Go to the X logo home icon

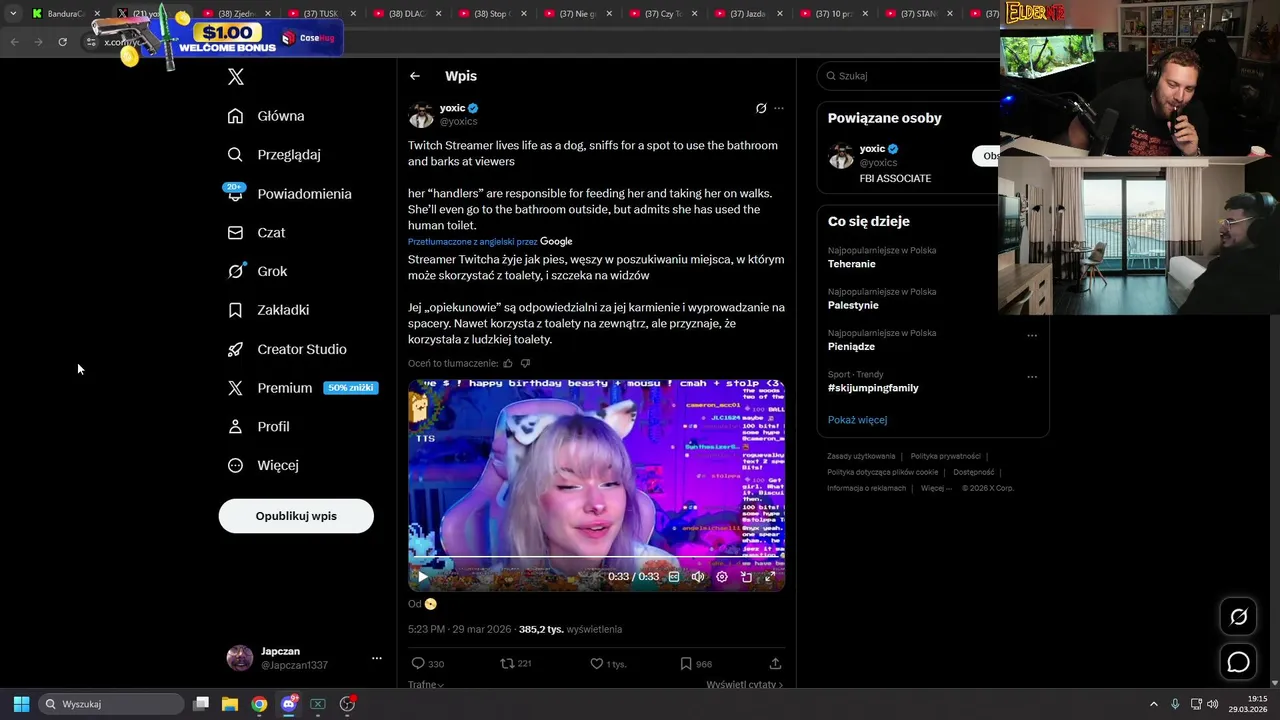click(x=236, y=77)
